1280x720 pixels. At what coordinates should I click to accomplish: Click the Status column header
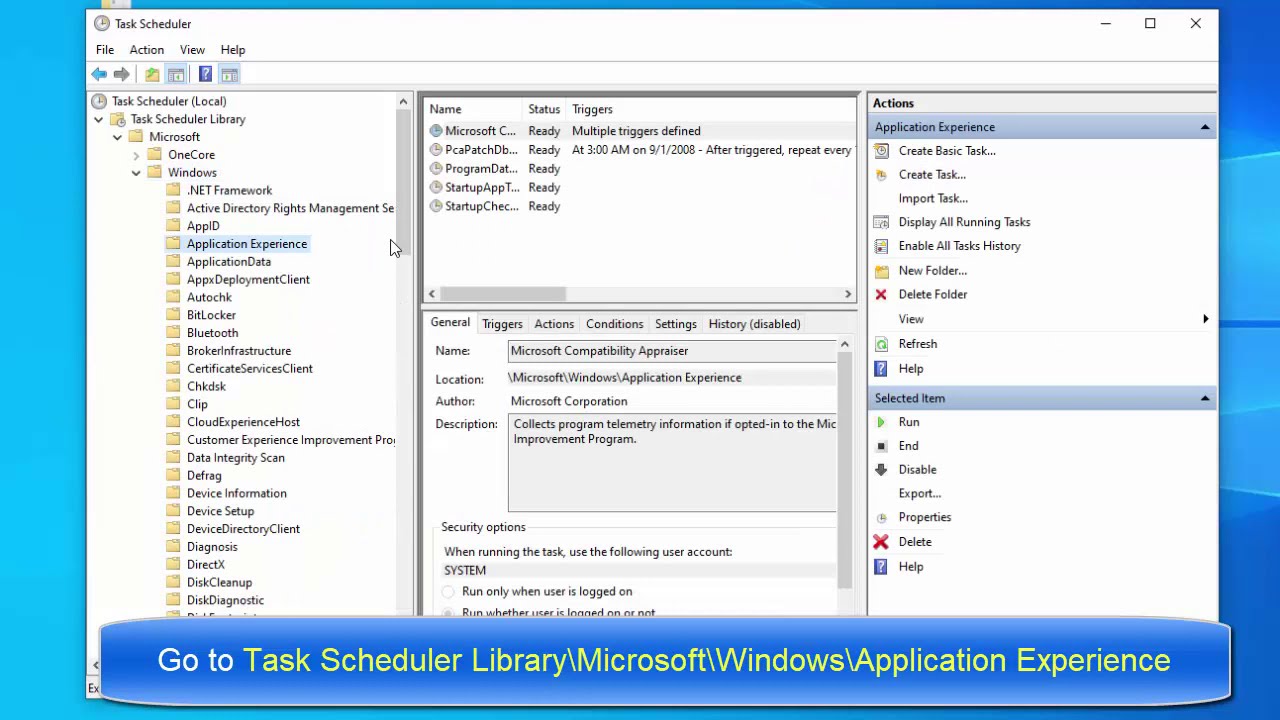click(x=545, y=109)
